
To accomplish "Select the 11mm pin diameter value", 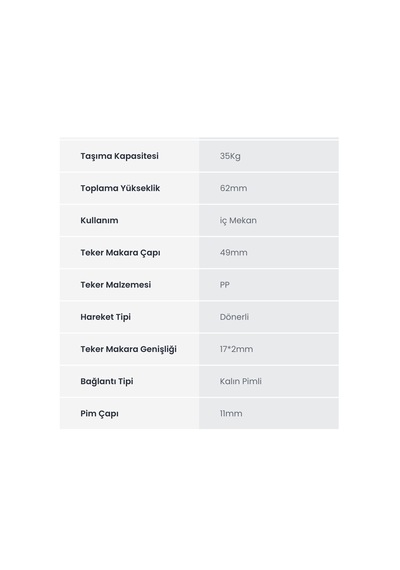I will (231, 414).
